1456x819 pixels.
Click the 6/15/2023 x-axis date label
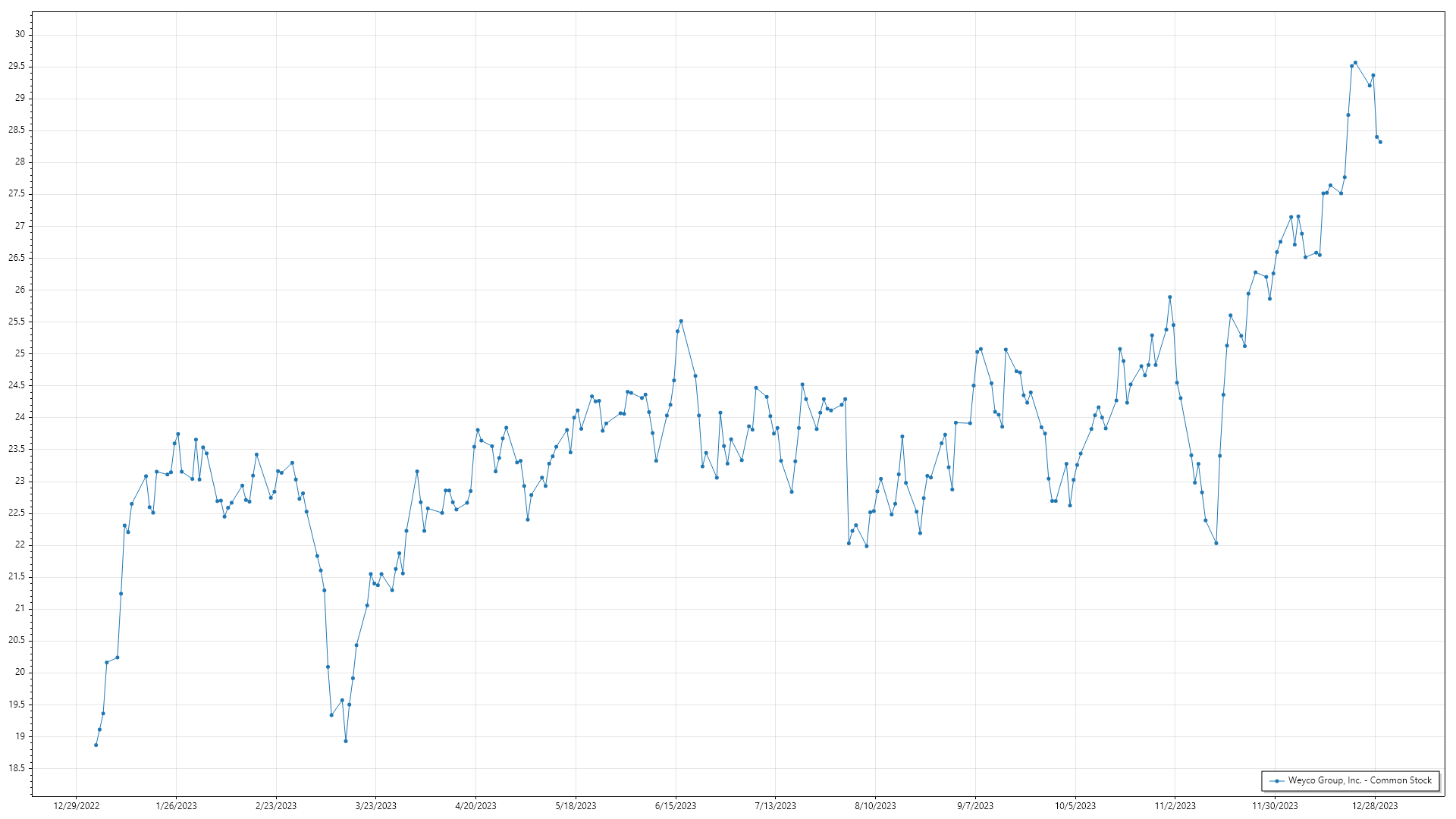coord(675,806)
